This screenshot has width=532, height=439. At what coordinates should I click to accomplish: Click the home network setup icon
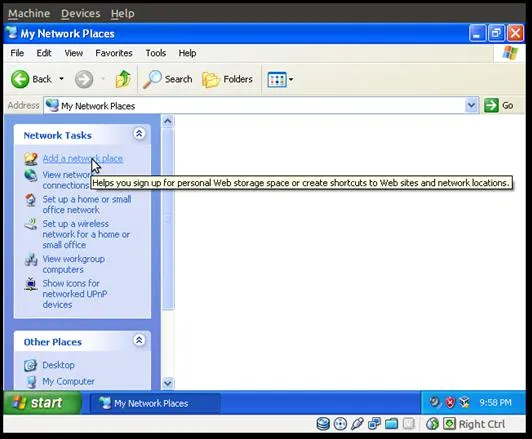click(31, 200)
